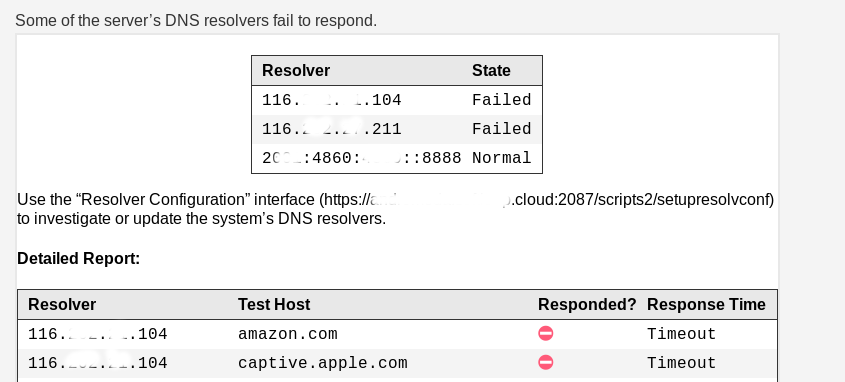Select the captive.apple.com test host cell
This screenshot has width=845, height=382.
coord(323,363)
